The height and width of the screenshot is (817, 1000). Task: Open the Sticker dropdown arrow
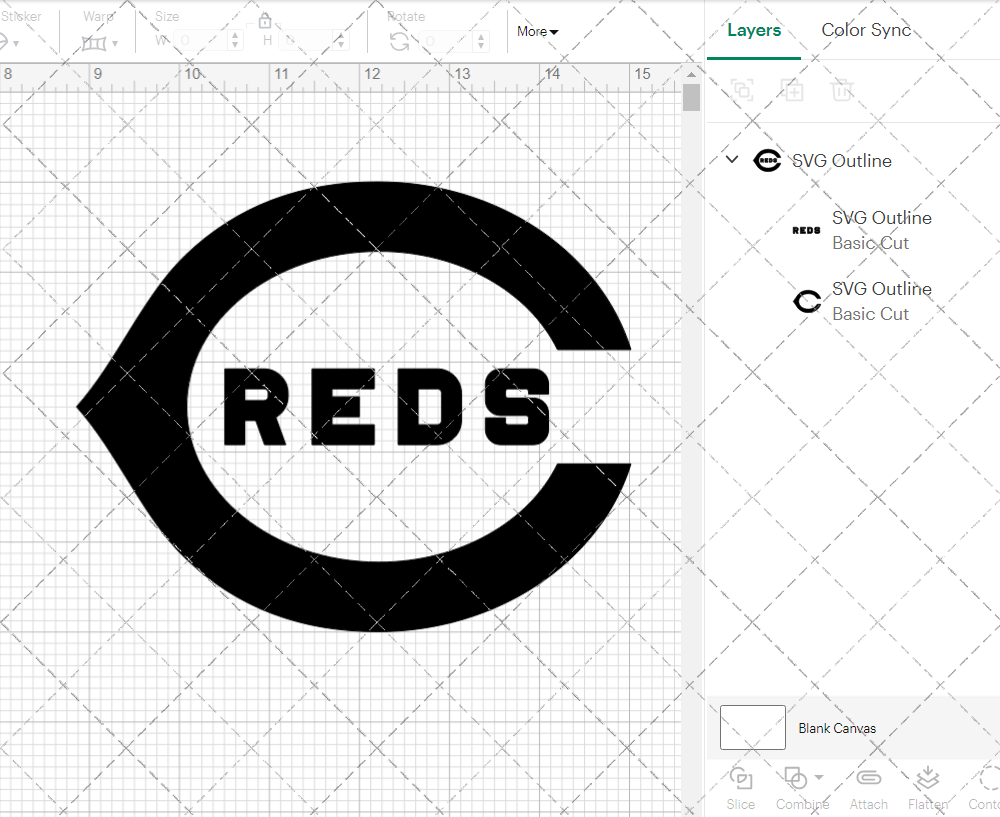(15, 43)
